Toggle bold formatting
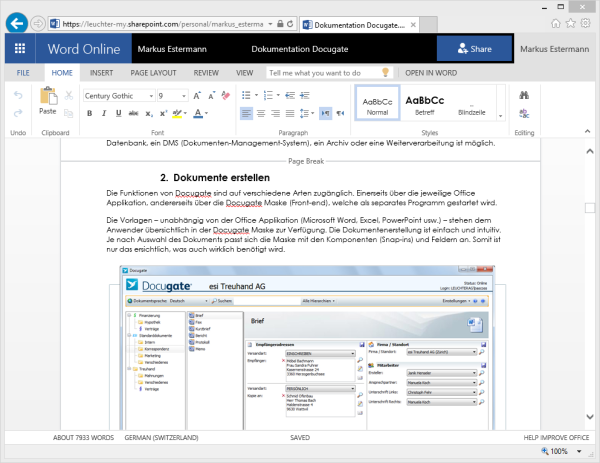600x463 pixels. [90, 113]
